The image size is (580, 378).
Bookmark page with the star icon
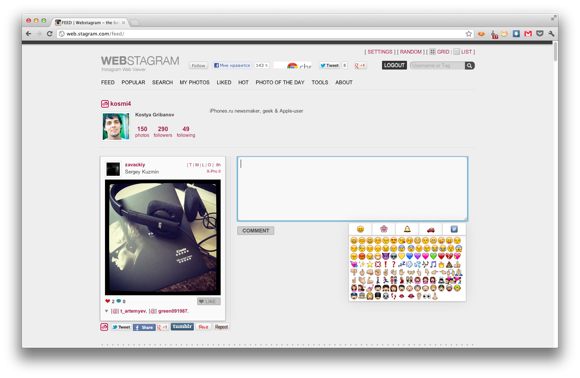469,34
